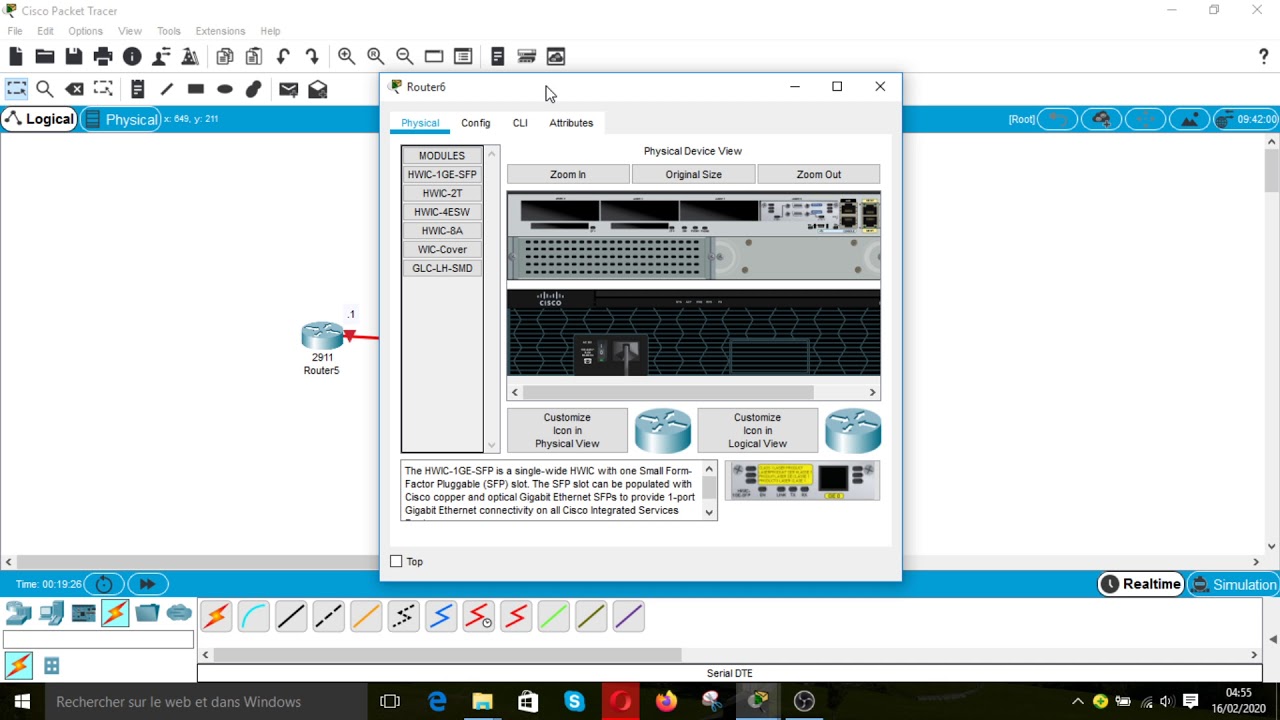Select the GLC-LH-SMD module
The height and width of the screenshot is (720, 1280).
442,268
